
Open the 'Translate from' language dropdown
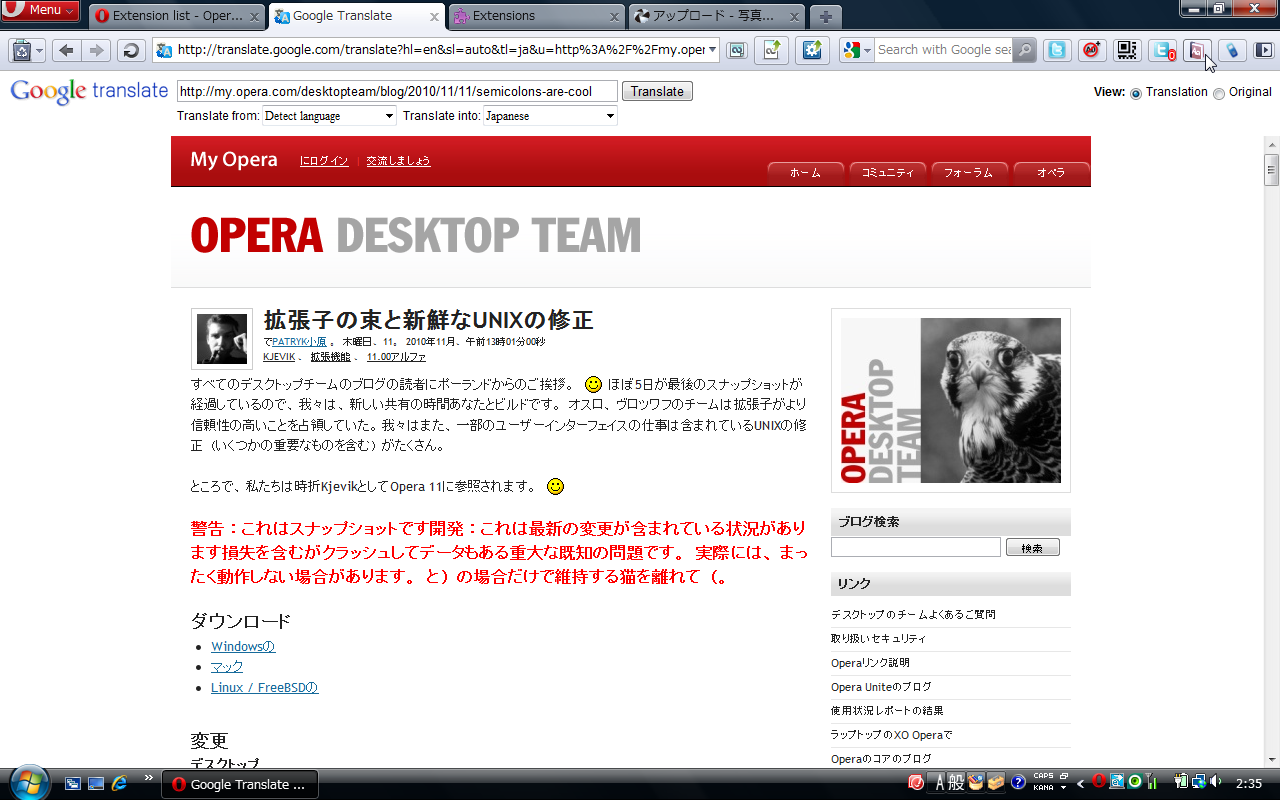pos(330,116)
